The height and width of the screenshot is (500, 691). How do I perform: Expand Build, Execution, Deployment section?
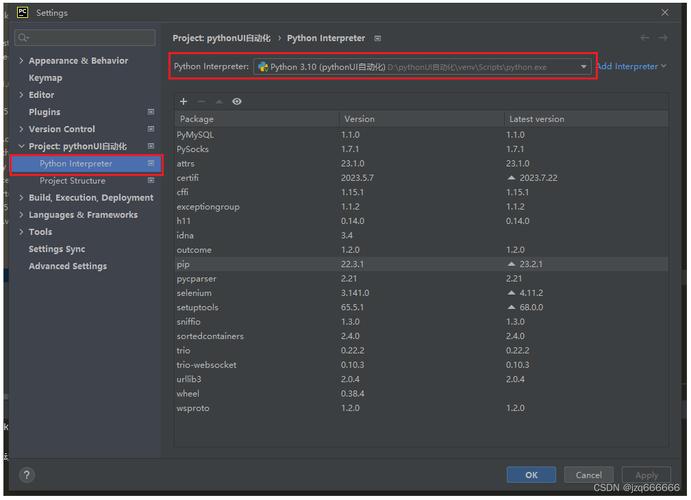21,198
